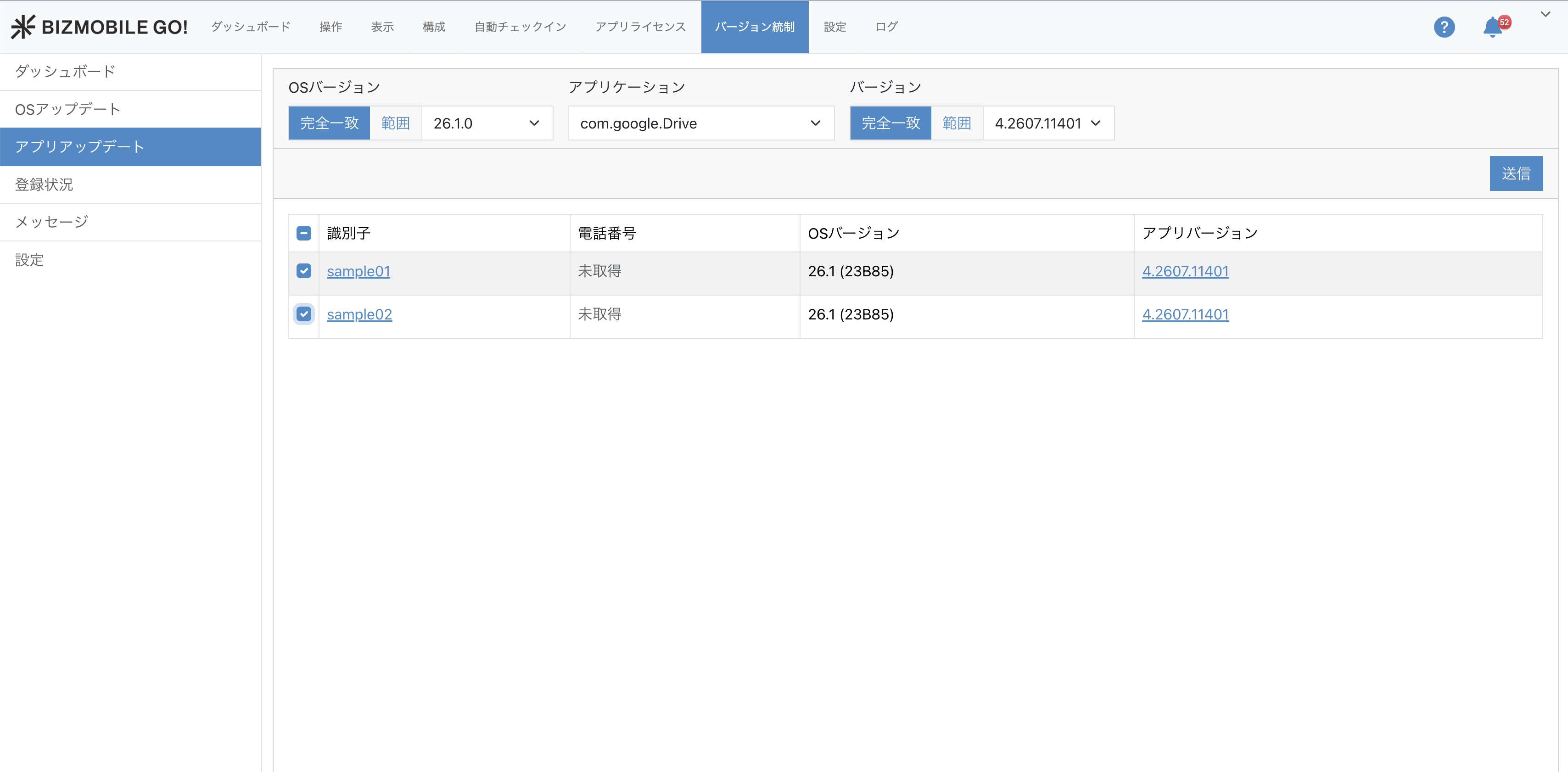Open OSアップデート in the sidebar

(x=67, y=110)
